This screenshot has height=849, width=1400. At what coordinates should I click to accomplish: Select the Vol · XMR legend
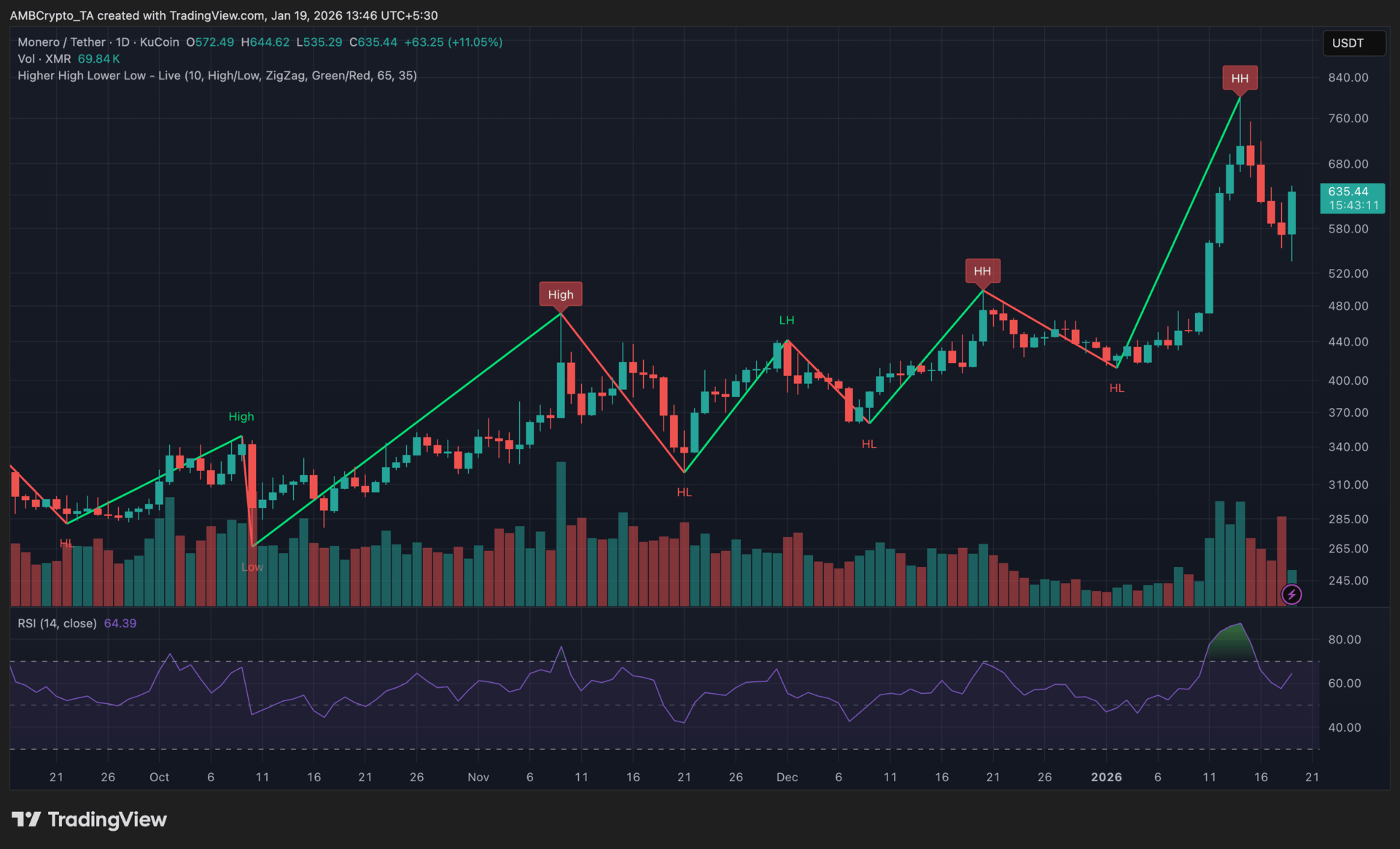pyautogui.click(x=44, y=59)
